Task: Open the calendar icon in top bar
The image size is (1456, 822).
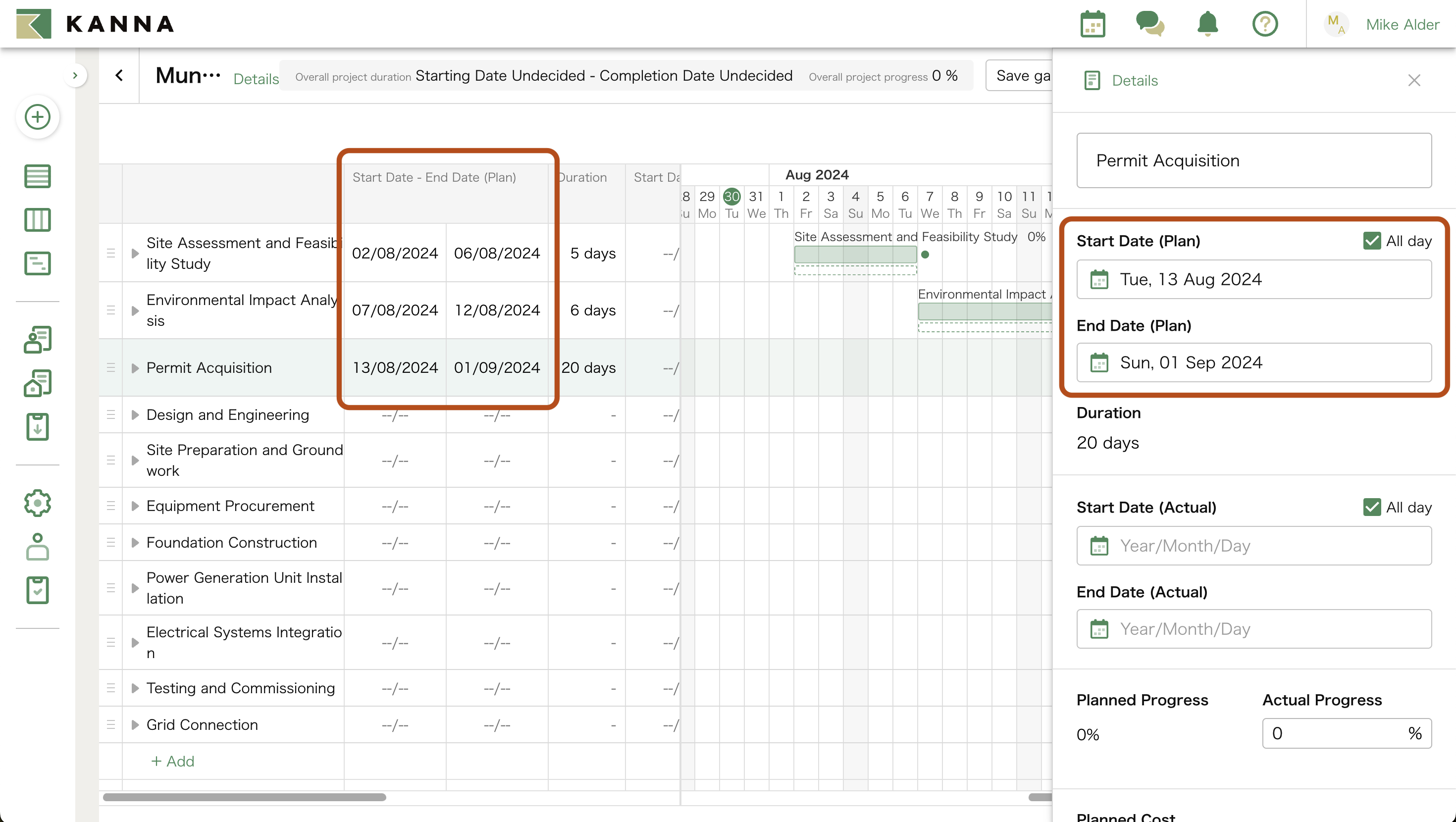Action: [x=1092, y=24]
